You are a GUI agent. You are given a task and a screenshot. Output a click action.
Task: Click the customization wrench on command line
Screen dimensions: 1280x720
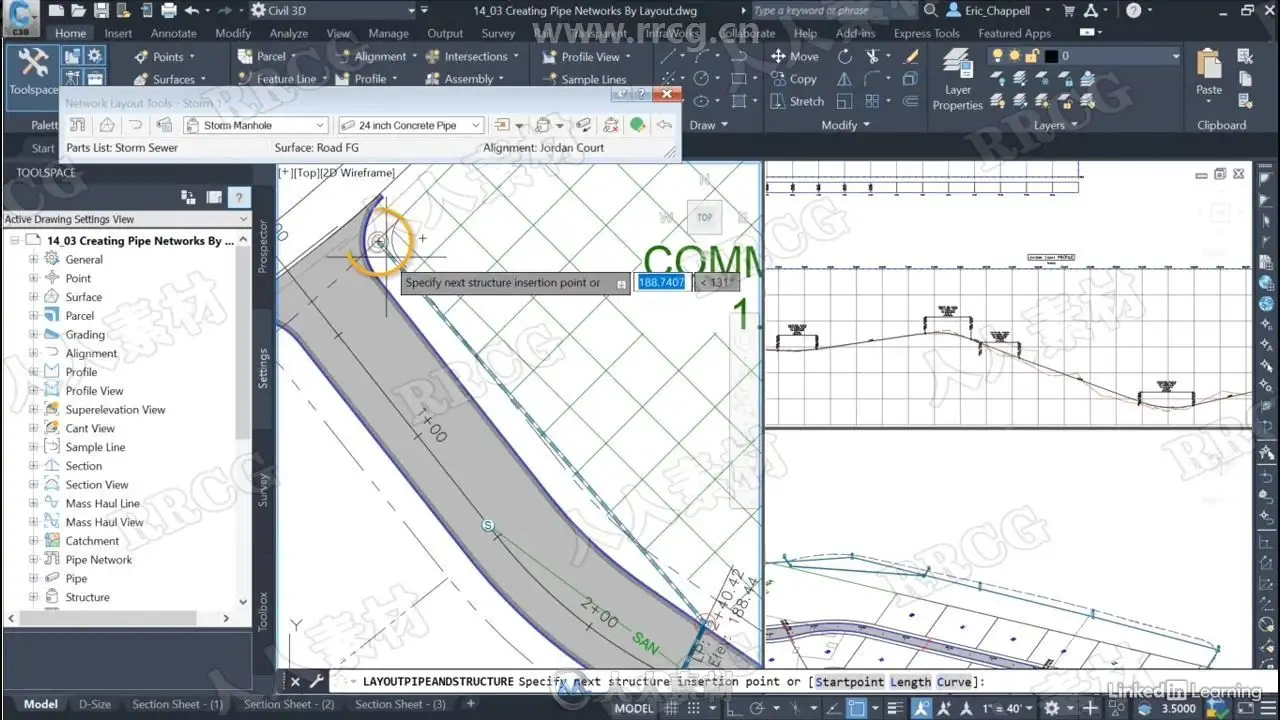pos(316,681)
